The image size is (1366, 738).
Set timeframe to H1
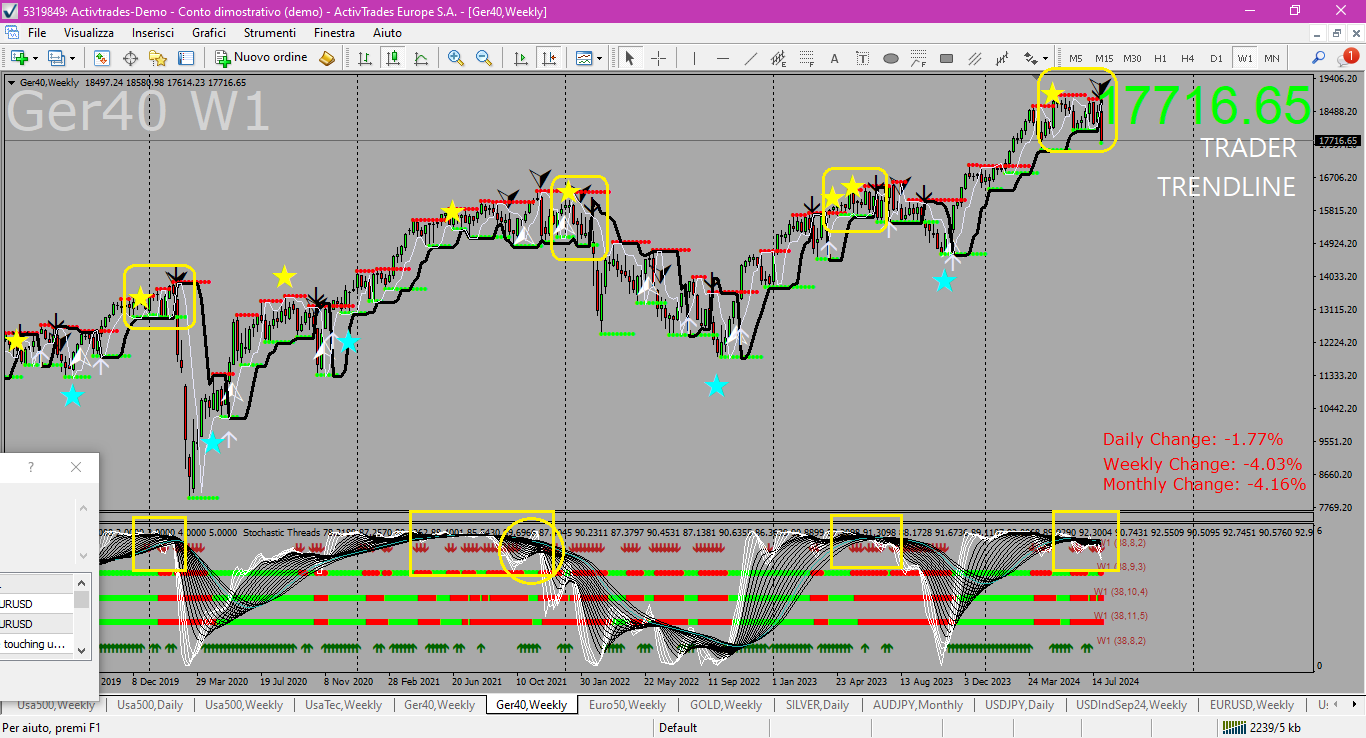coord(1160,58)
